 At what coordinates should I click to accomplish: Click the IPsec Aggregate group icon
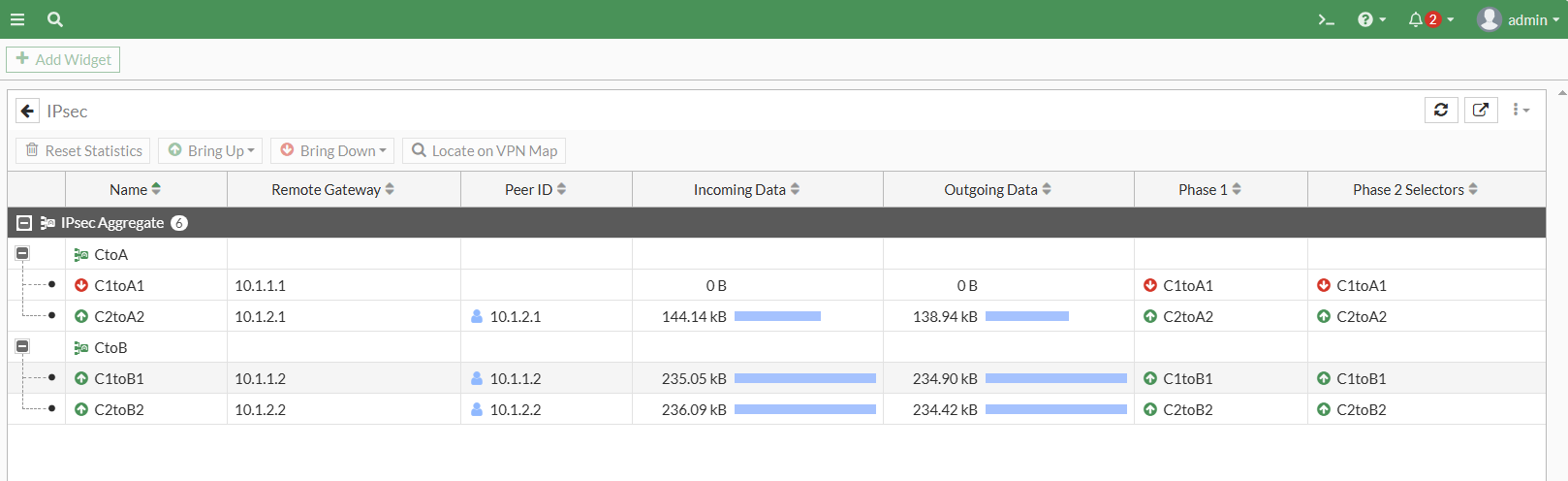click(x=47, y=223)
